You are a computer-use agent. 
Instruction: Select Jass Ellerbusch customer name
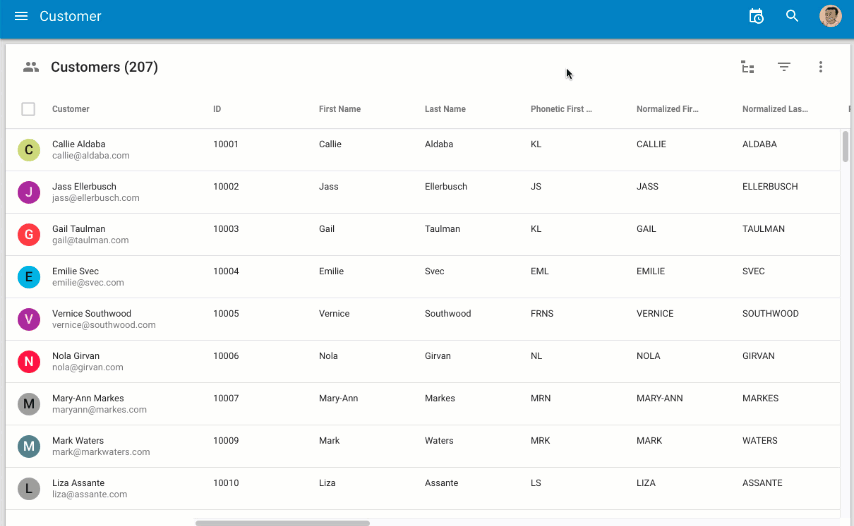[84, 186]
